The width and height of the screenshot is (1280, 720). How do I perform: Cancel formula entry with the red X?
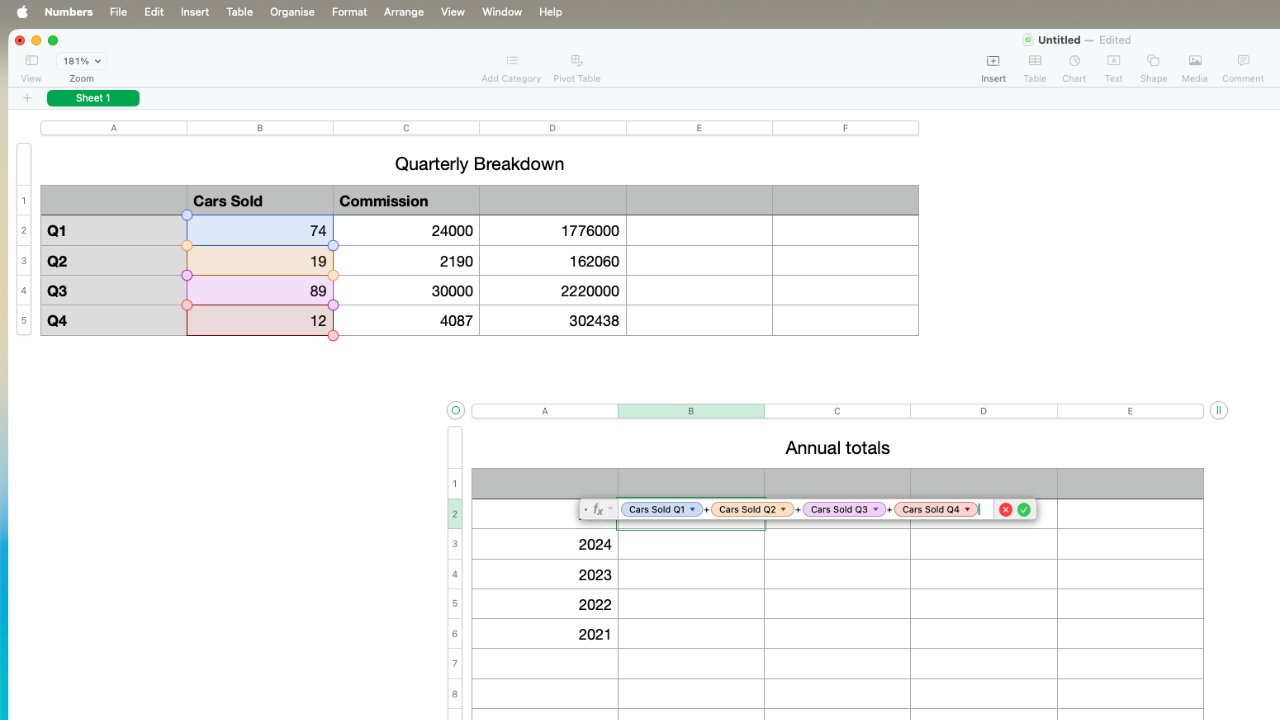[1006, 509]
